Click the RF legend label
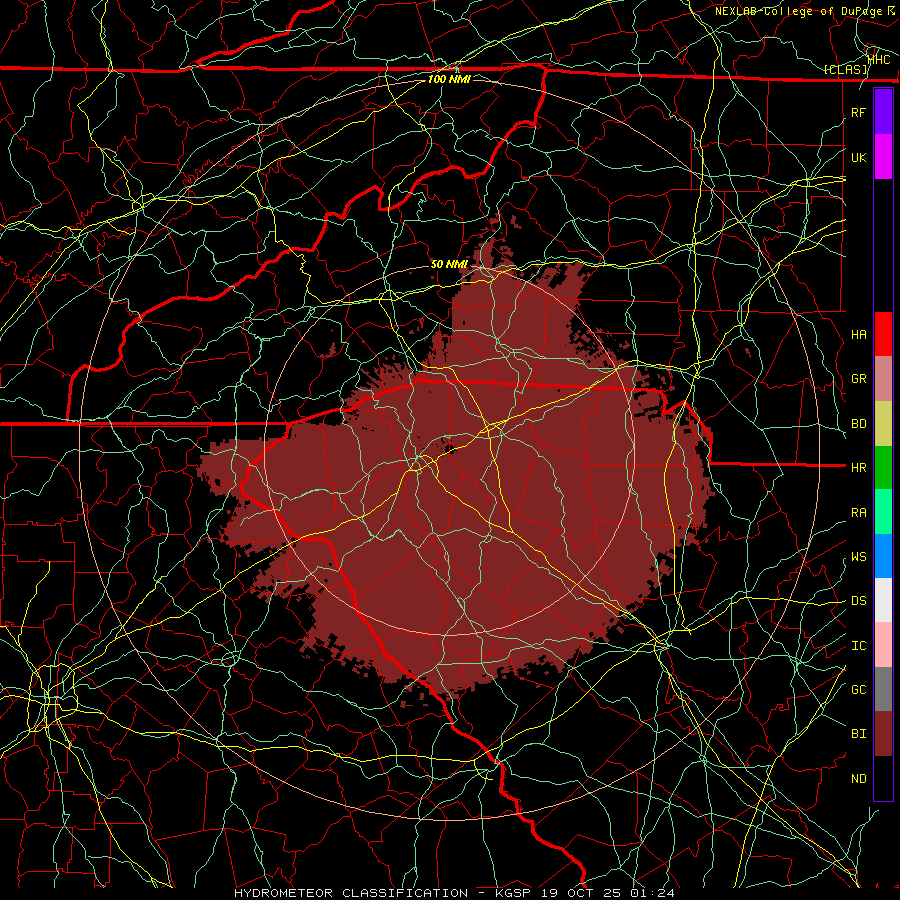Screen dimensions: 900x900 point(859,112)
